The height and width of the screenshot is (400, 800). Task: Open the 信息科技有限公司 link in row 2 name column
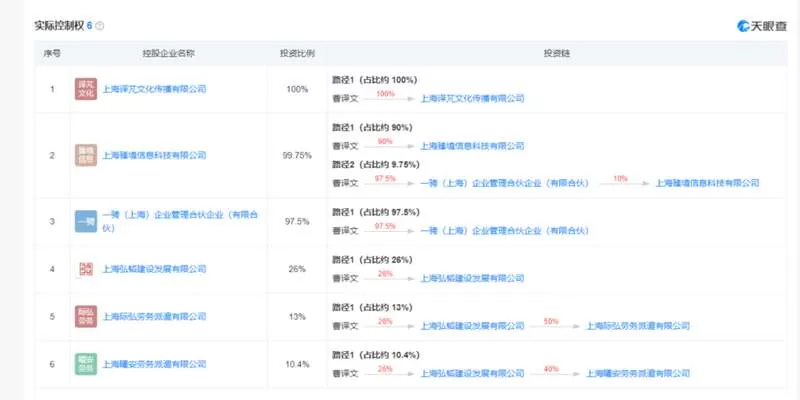pos(154,155)
